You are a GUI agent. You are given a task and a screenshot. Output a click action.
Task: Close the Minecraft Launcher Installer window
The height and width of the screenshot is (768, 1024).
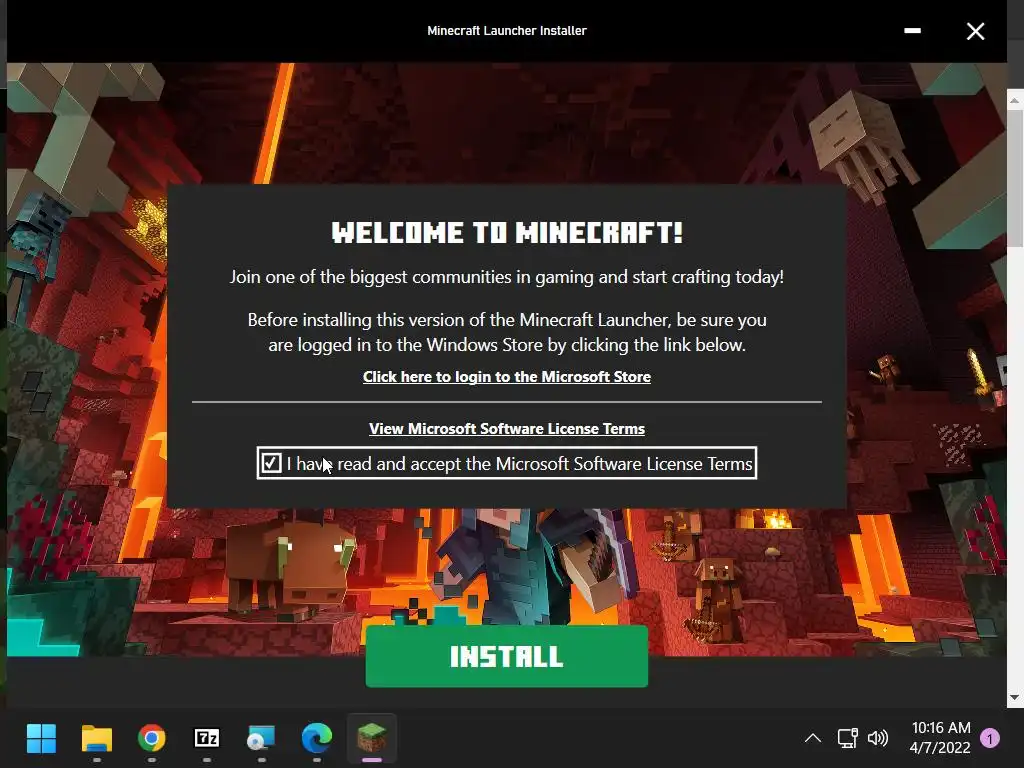tap(976, 31)
